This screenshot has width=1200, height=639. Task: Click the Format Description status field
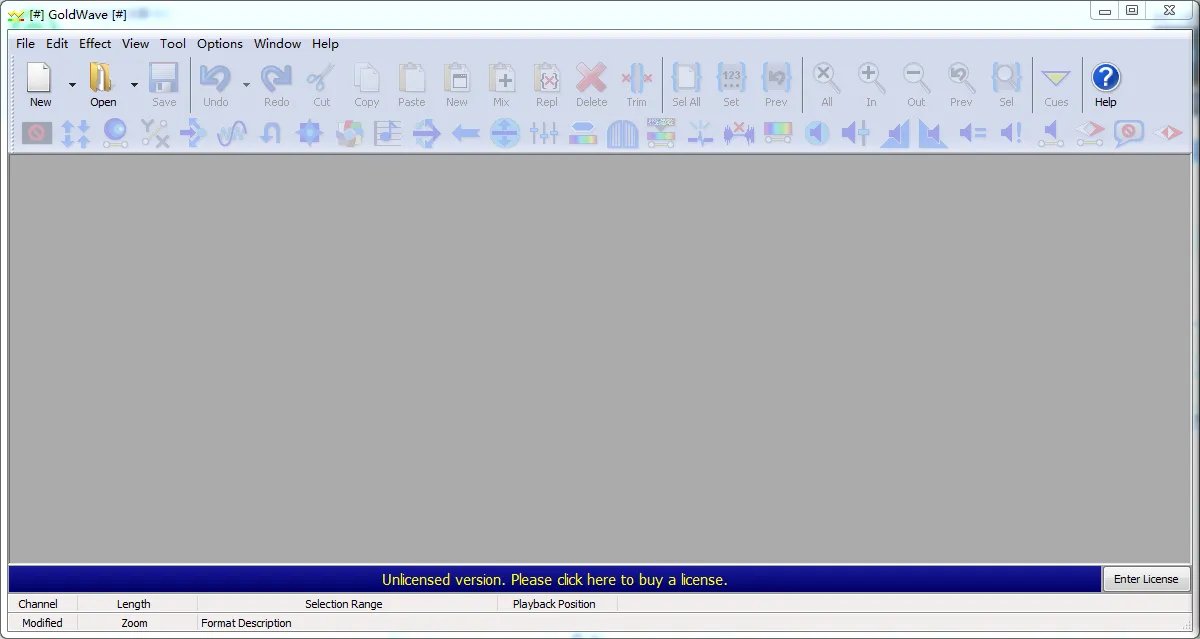pos(246,623)
